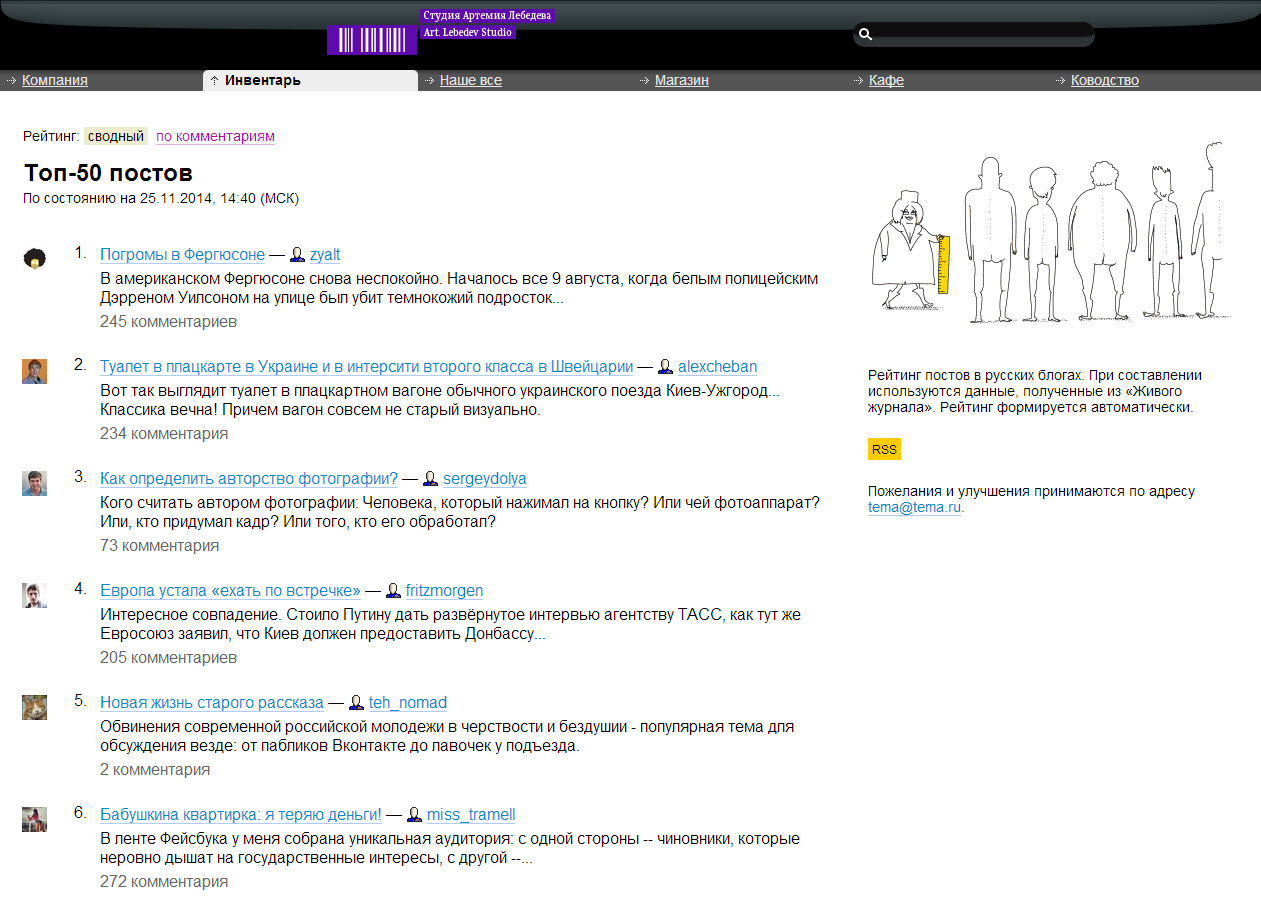Go to the Магазин section
This screenshot has width=1261, height=905.
point(682,80)
